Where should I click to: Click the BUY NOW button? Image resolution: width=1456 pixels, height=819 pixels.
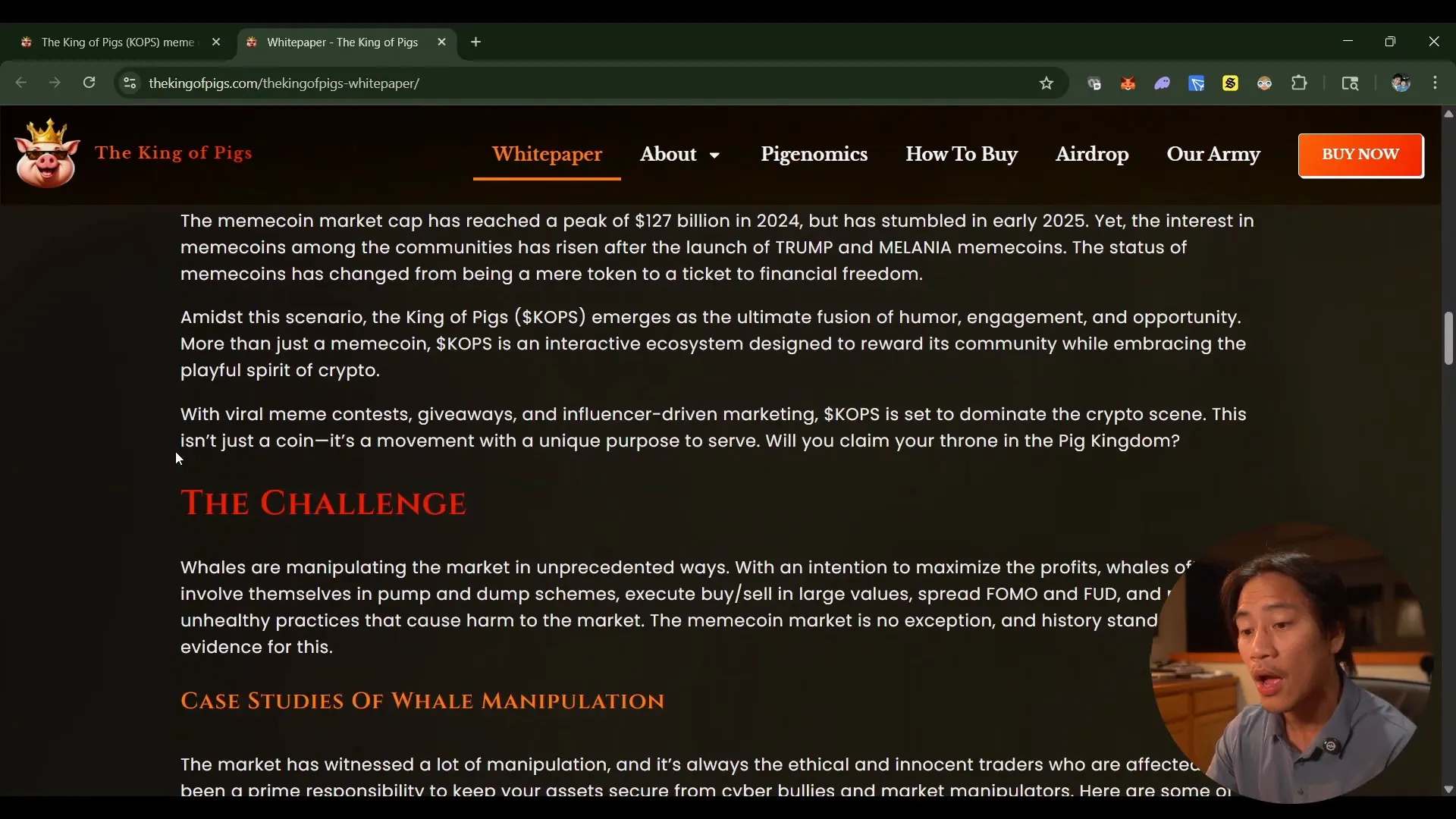tap(1360, 155)
